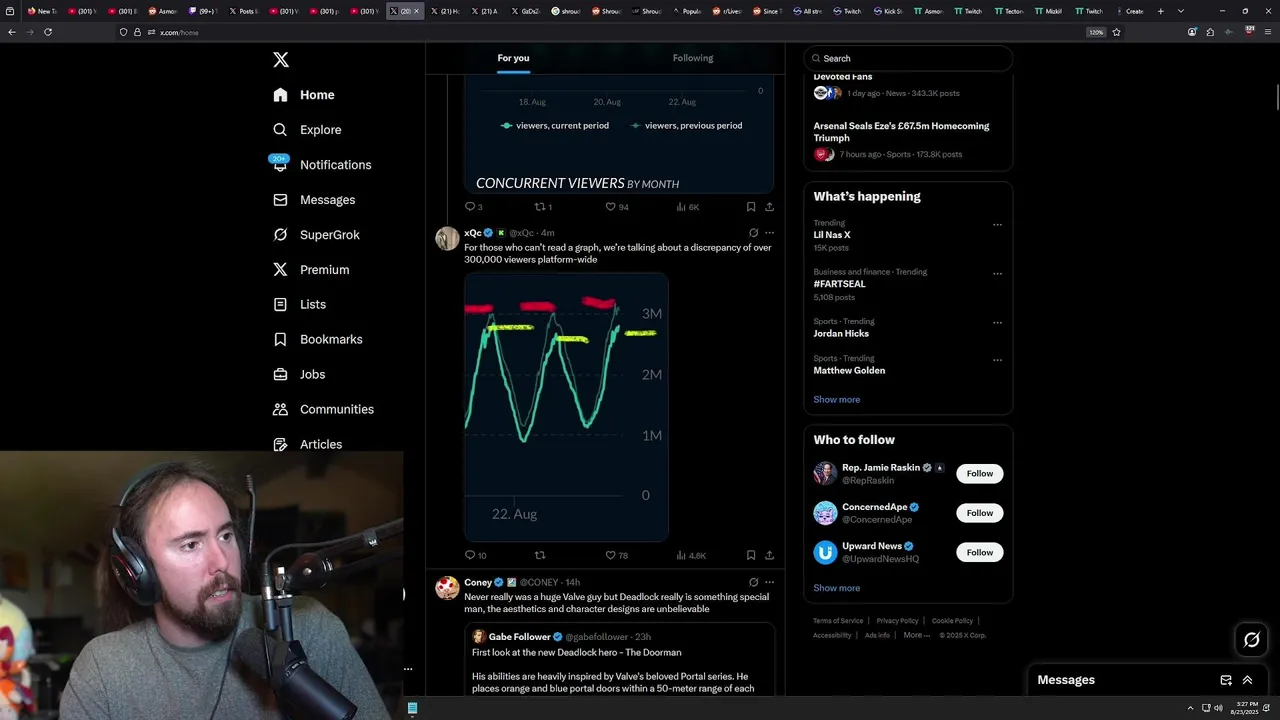Open Communities in the sidebar
Image resolution: width=1280 pixels, height=720 pixels.
pyautogui.click(x=323, y=409)
